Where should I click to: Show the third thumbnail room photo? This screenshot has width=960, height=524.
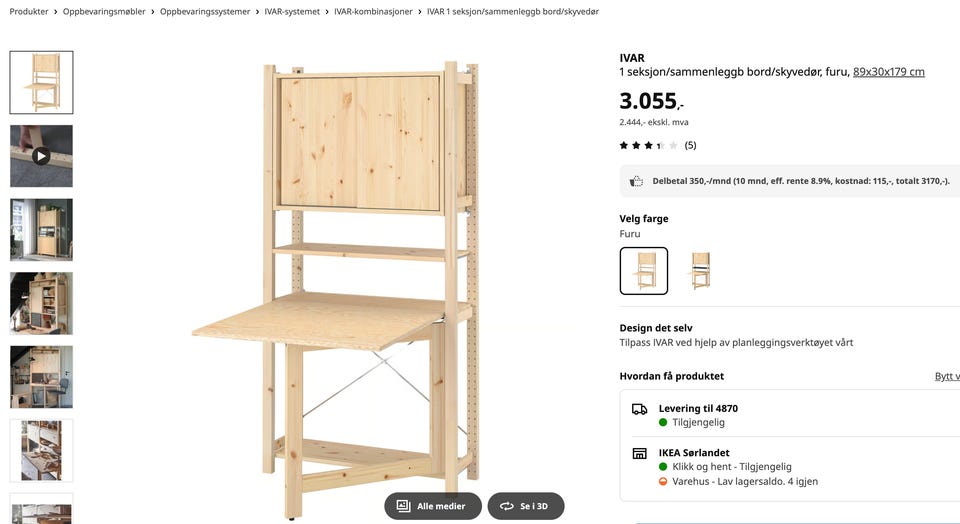tap(41, 230)
